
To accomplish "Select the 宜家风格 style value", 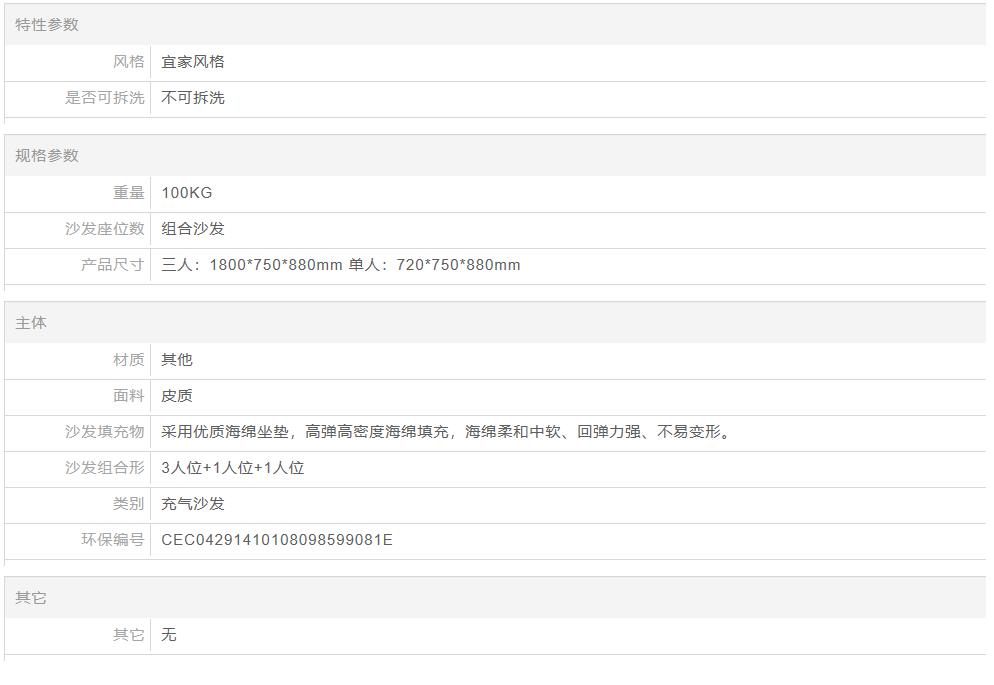I will click(x=193, y=62).
